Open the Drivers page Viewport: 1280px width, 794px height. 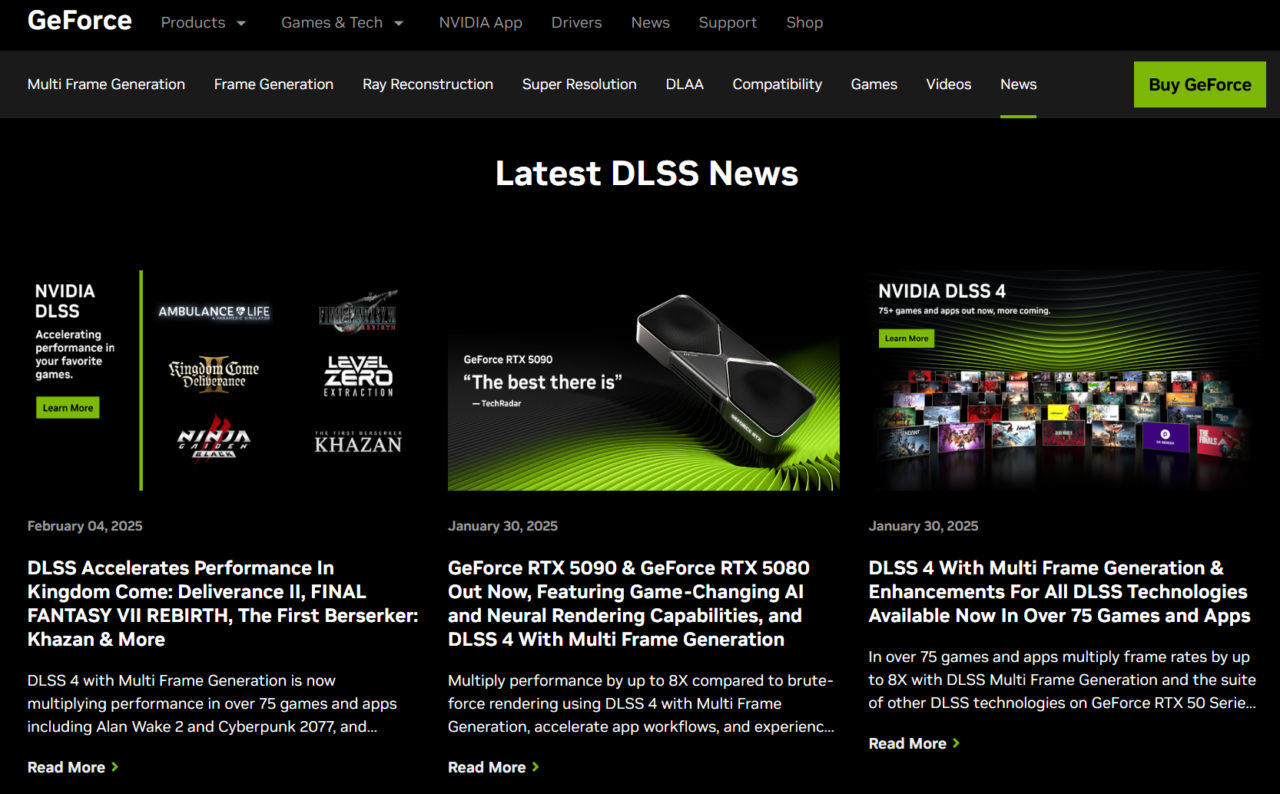576,22
